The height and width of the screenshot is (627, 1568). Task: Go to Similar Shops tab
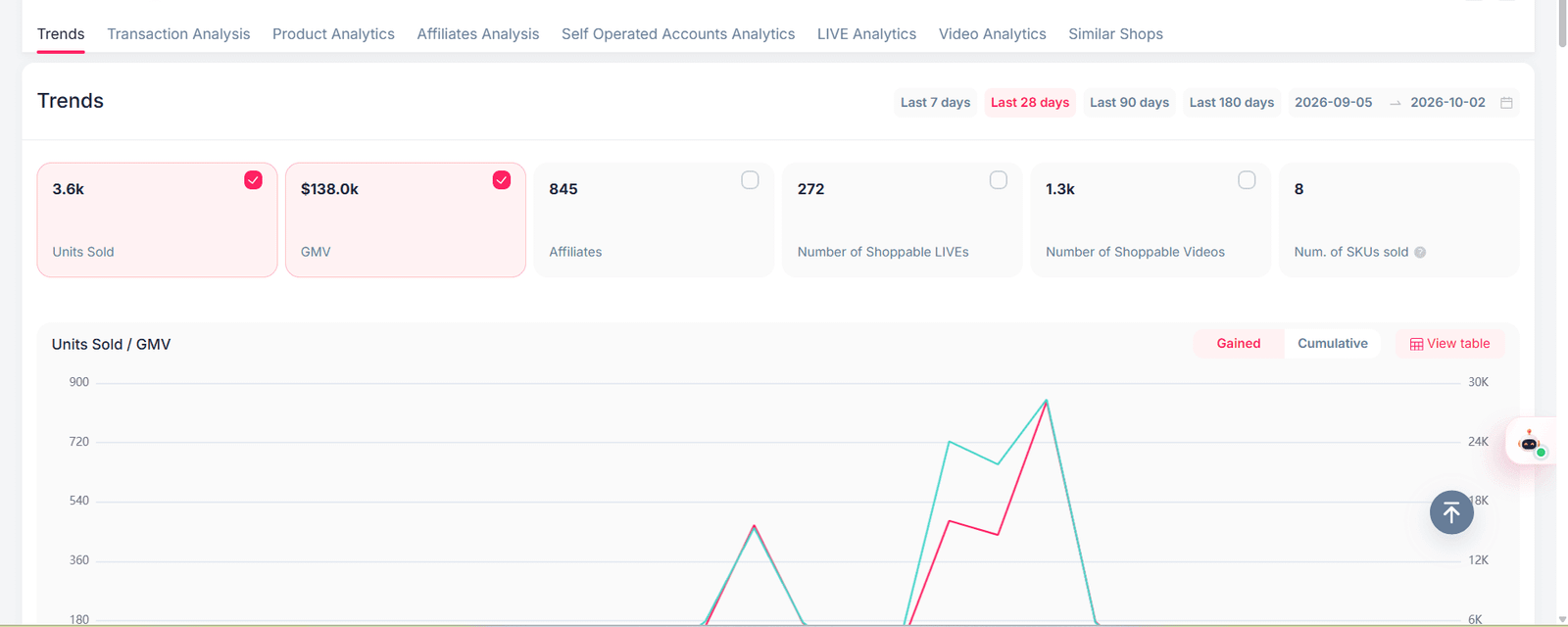coord(1115,33)
